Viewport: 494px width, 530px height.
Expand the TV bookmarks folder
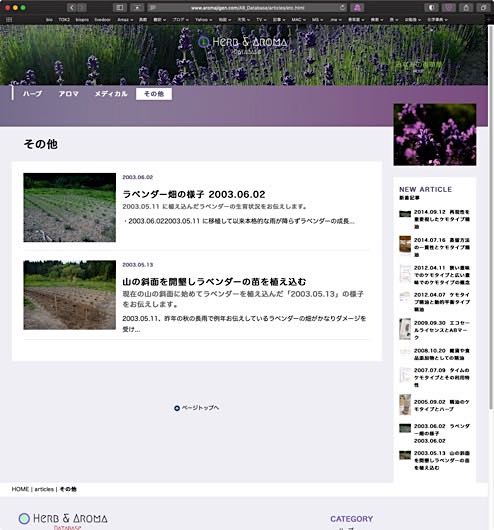pyautogui.click(x=261, y=20)
